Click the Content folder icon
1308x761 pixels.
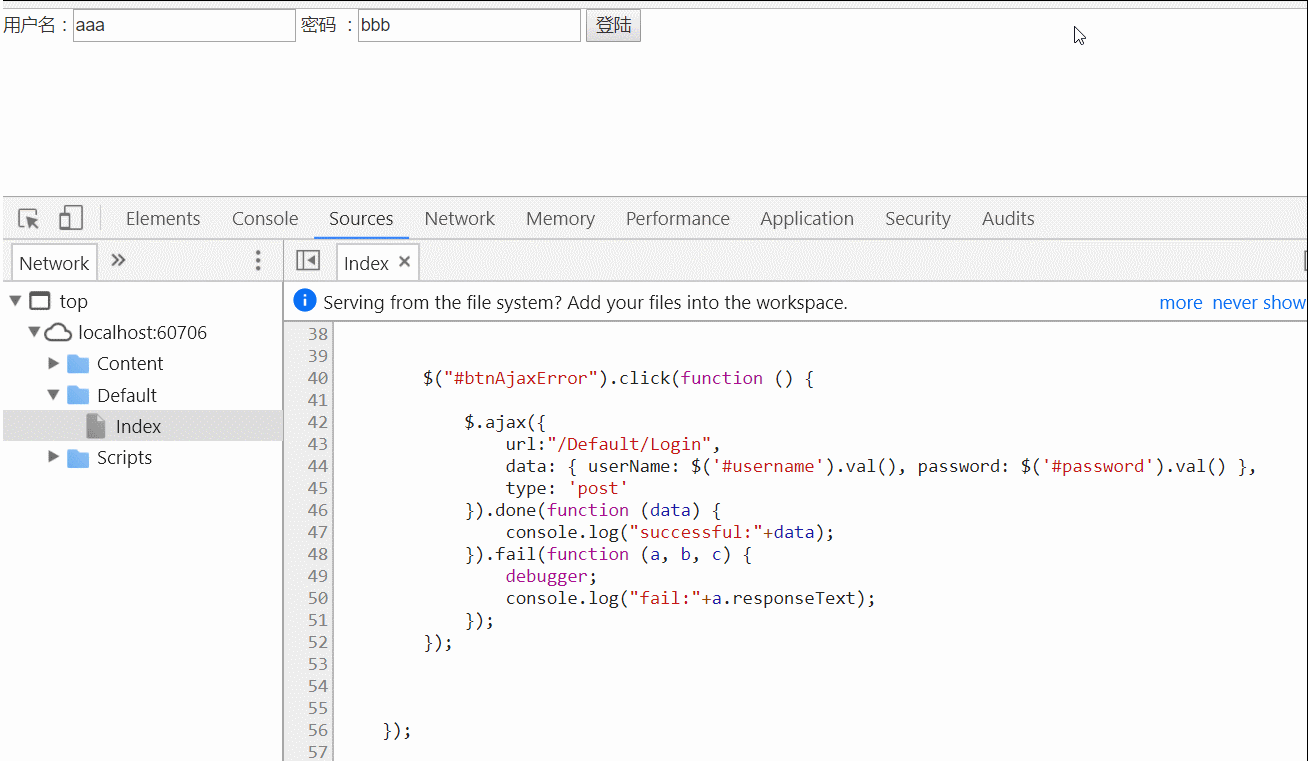tap(78, 363)
